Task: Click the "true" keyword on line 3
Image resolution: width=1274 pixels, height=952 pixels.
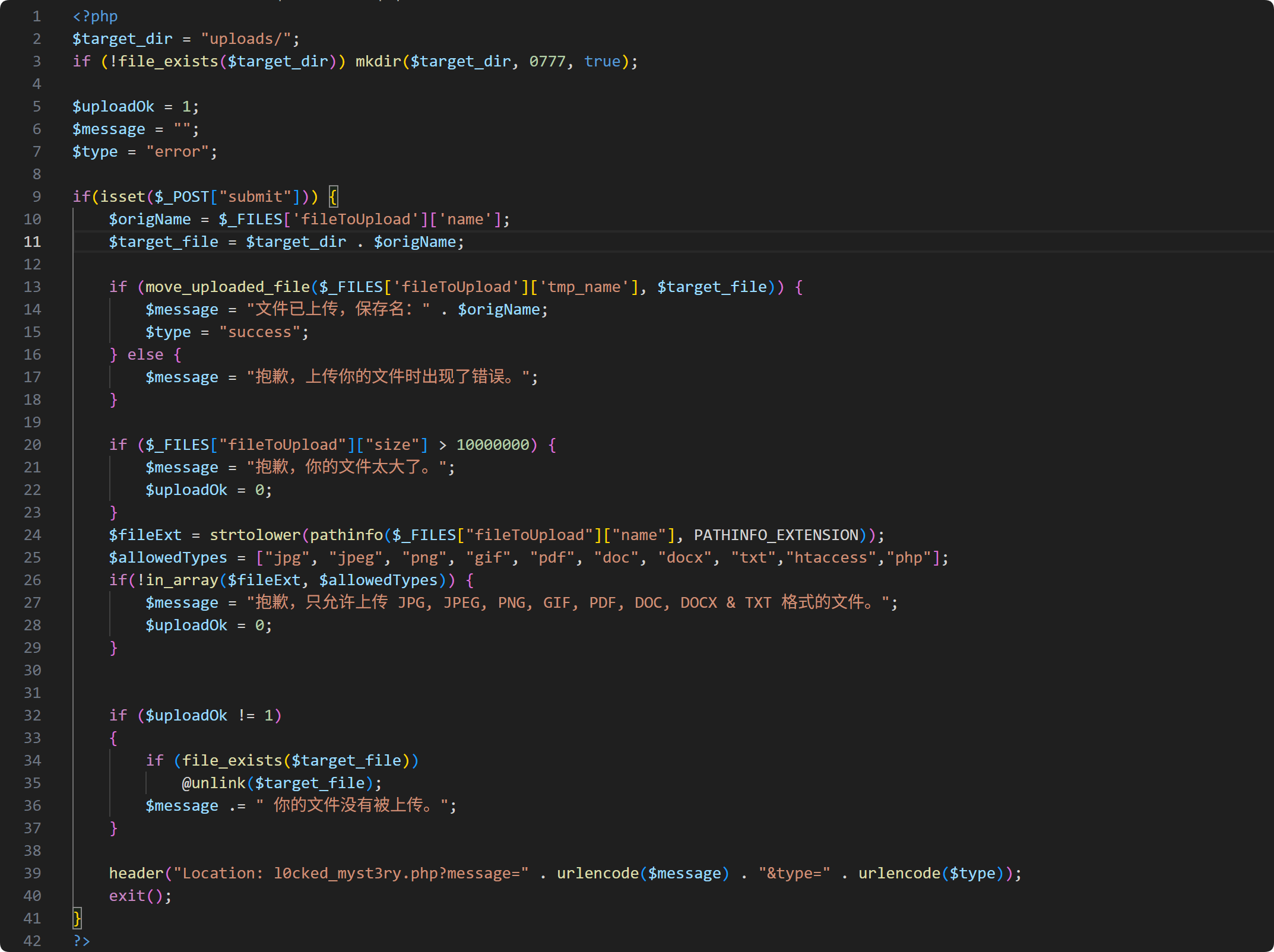Action: pos(602,62)
